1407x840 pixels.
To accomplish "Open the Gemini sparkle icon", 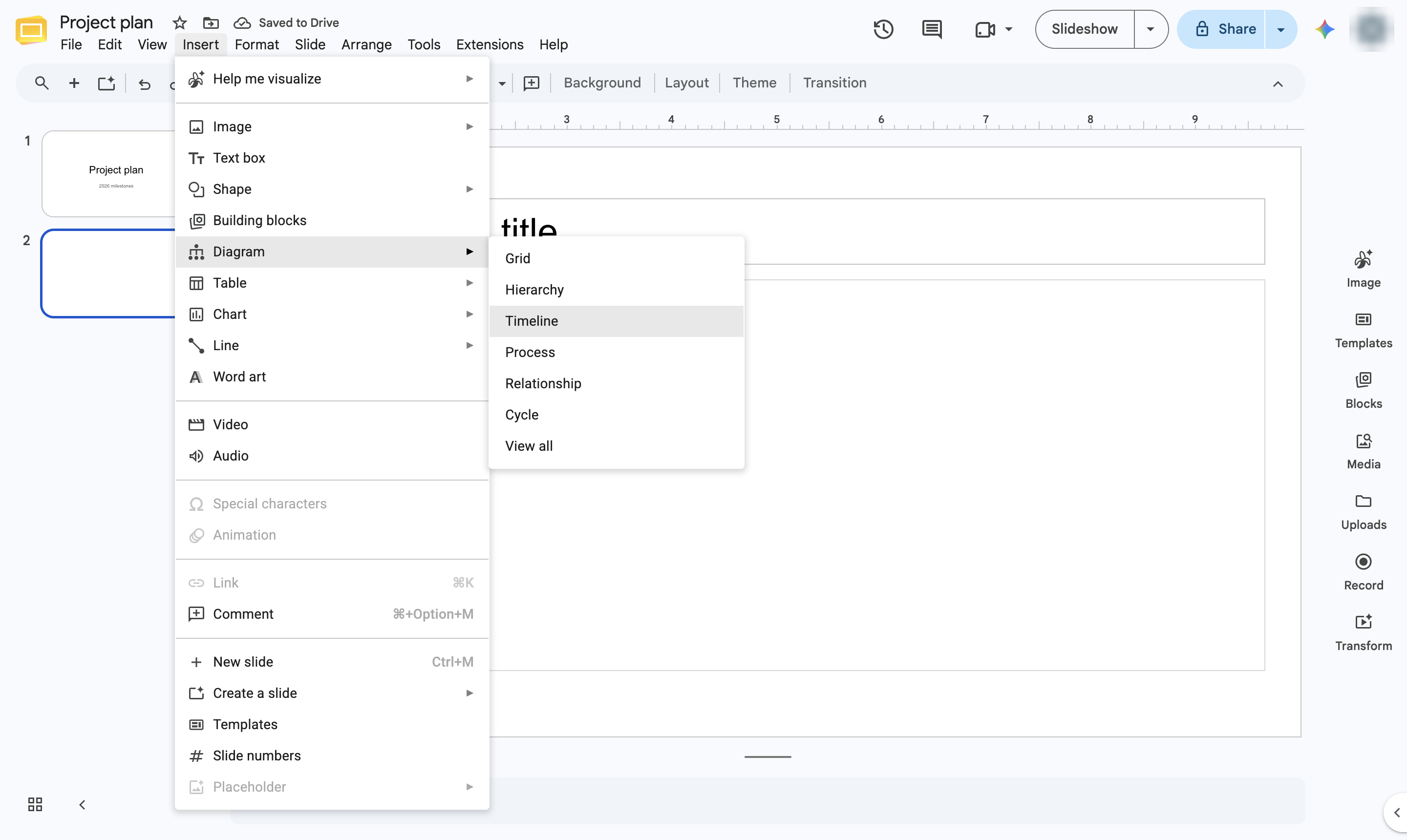I will pos(1324,29).
